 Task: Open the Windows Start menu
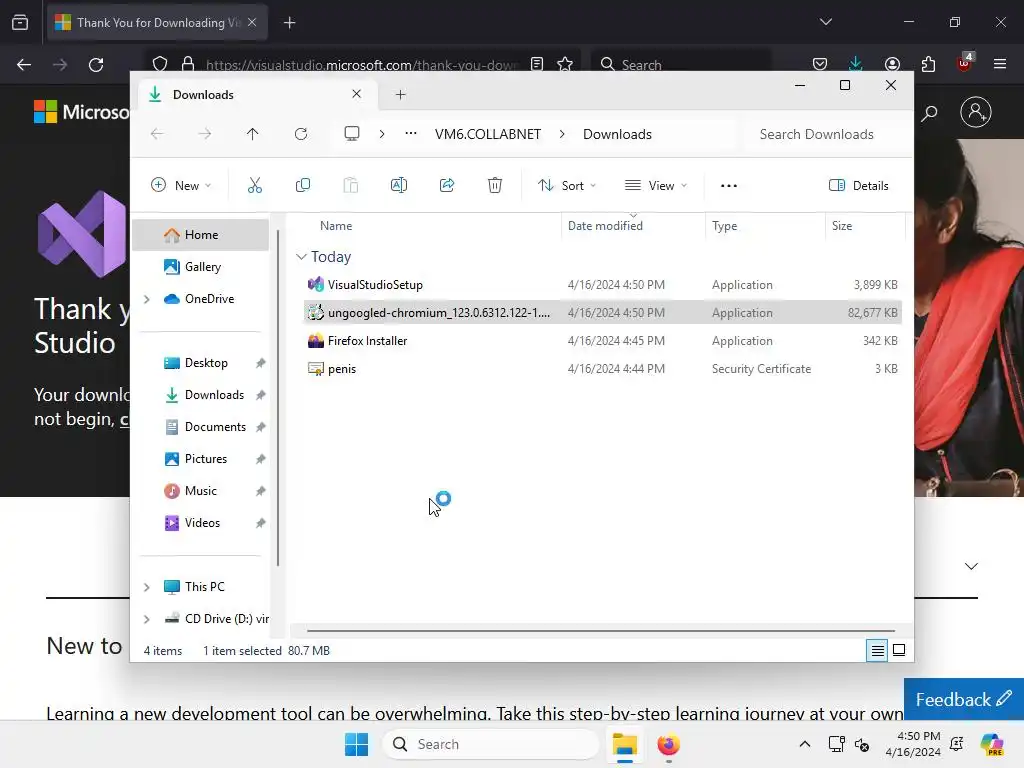[357, 744]
